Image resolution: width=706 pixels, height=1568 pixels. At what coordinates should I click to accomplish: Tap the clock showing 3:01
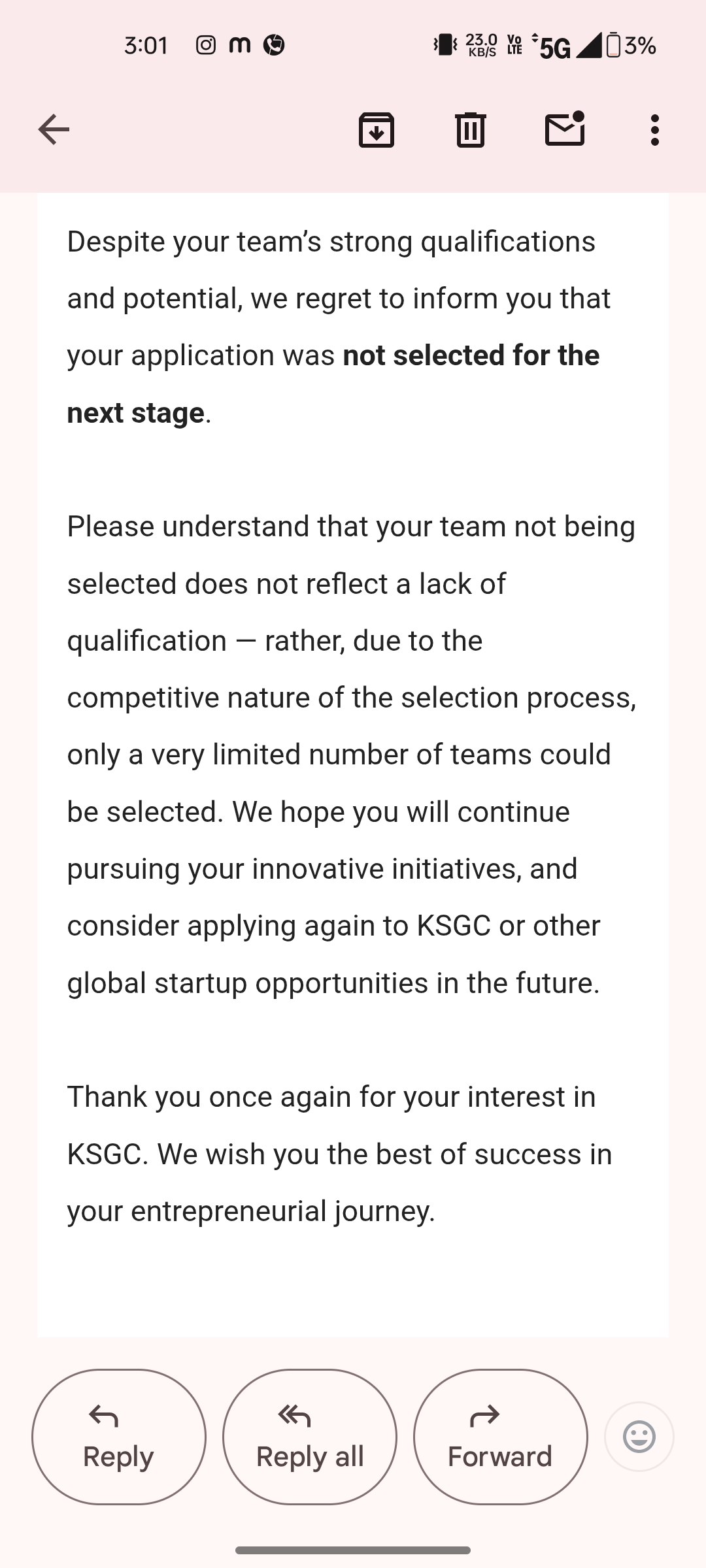(x=146, y=45)
